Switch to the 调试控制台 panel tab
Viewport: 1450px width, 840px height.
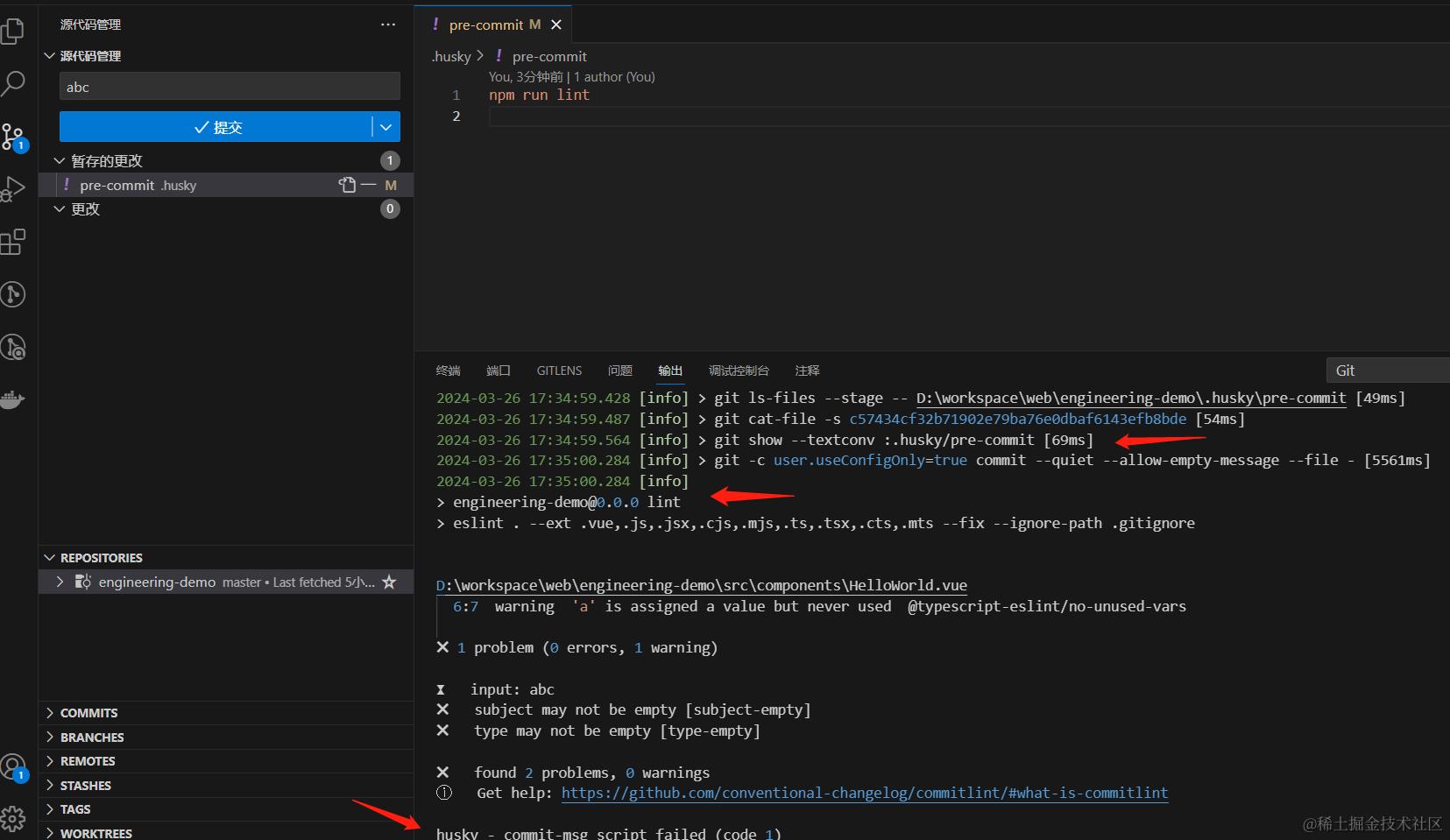coord(739,371)
